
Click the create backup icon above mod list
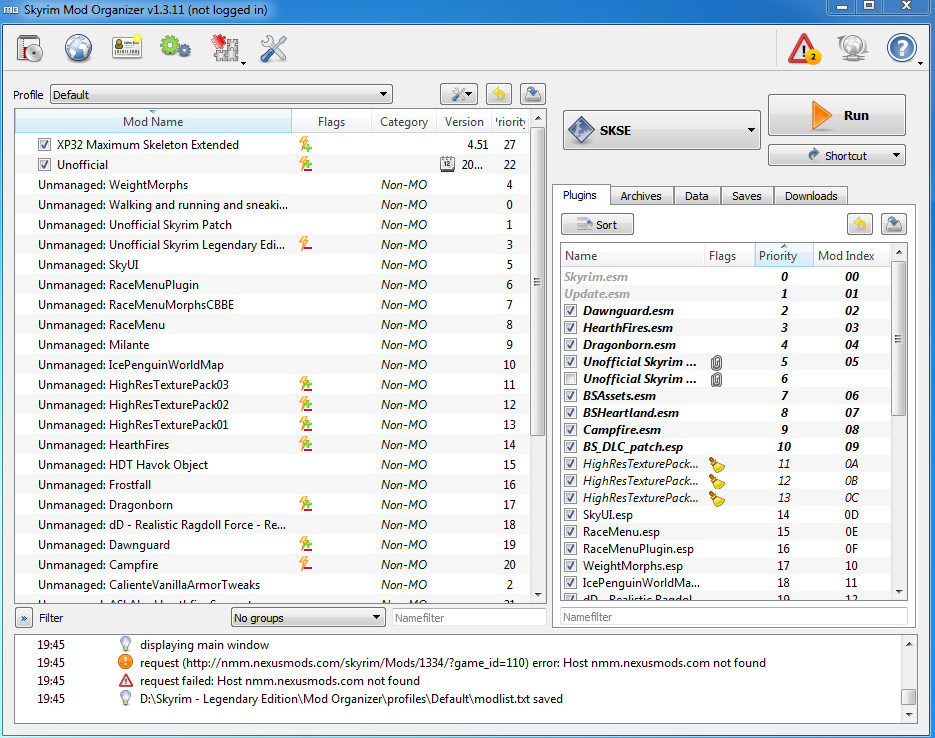click(532, 94)
